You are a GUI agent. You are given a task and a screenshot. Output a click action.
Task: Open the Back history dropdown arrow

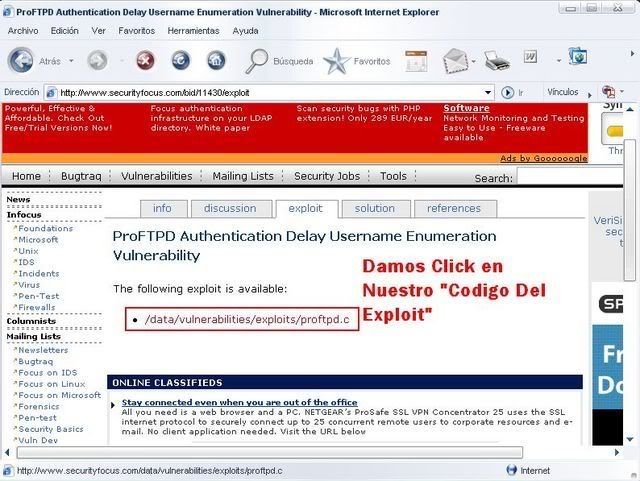[x=71, y=61]
